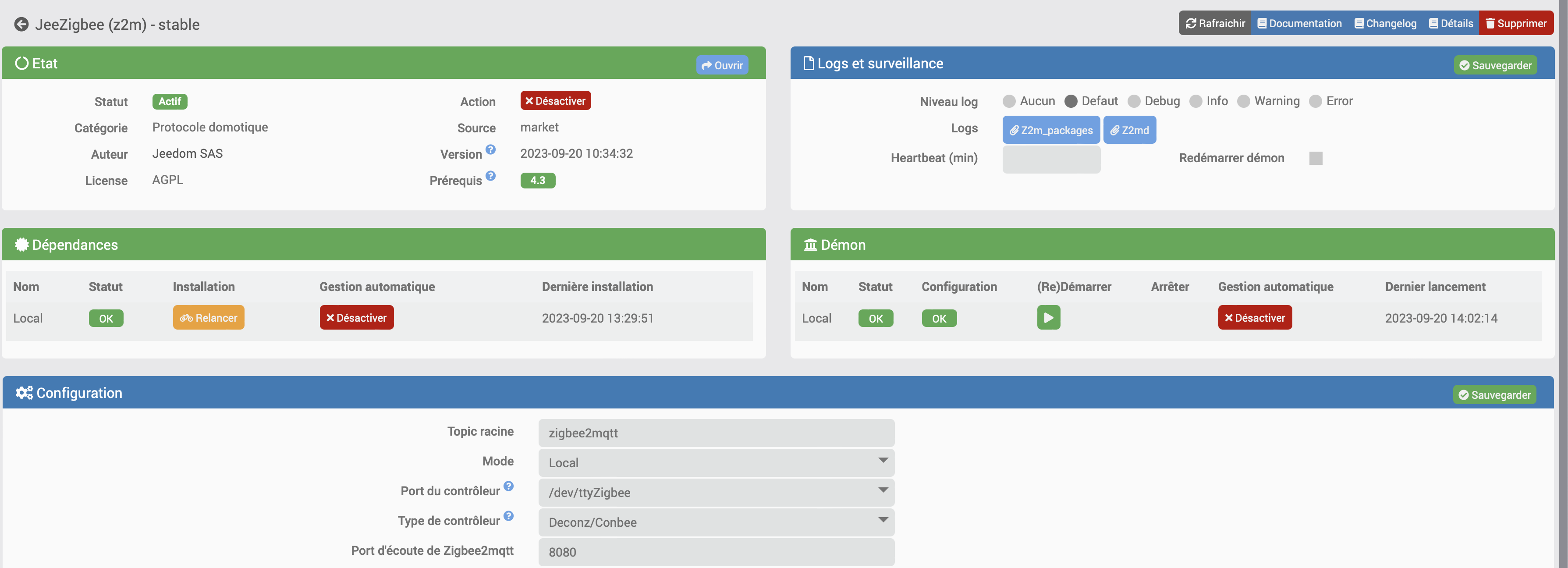The image size is (1568, 568).
Task: Click the Dépendances panel header
Action: 383,245
